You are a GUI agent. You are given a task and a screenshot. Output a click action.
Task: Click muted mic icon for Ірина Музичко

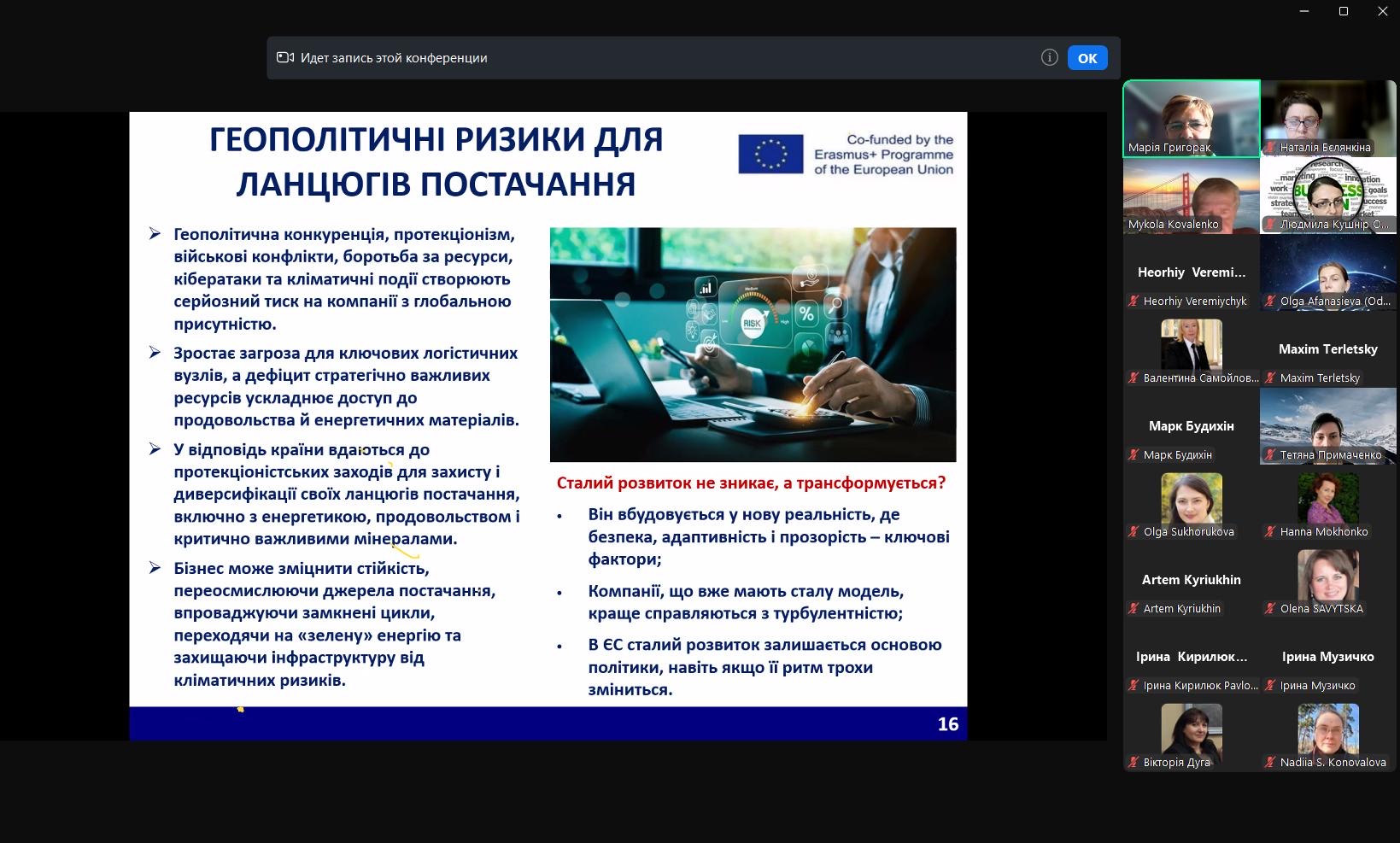pos(1270,686)
